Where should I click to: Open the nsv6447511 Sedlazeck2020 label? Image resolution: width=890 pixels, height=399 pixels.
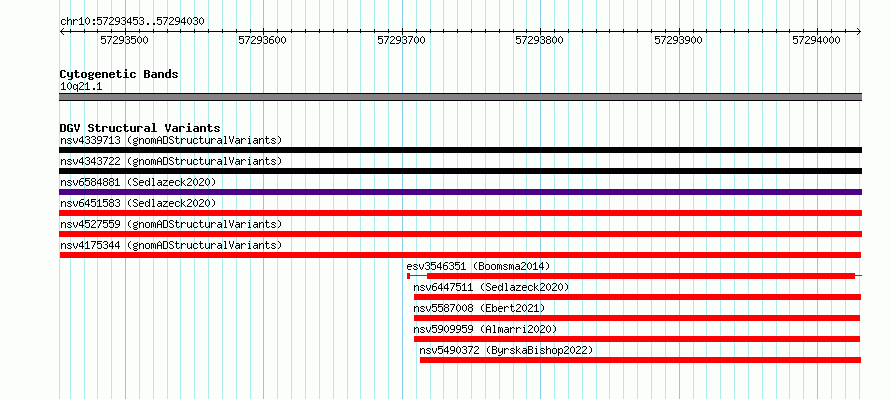pos(491,287)
